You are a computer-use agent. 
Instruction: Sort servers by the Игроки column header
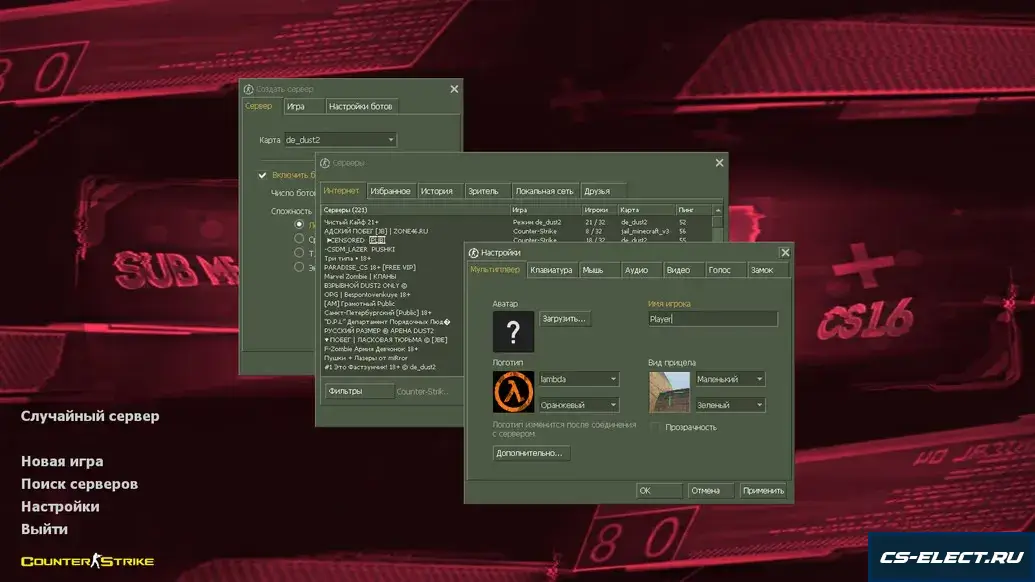point(599,210)
